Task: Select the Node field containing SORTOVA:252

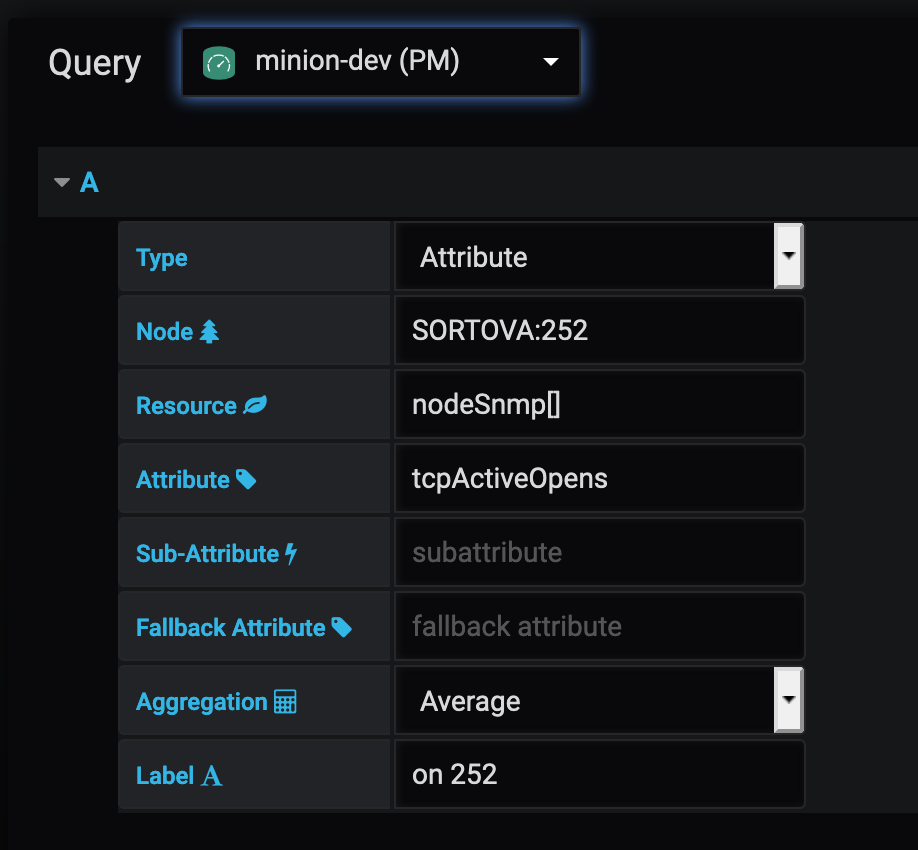Action: tap(600, 330)
